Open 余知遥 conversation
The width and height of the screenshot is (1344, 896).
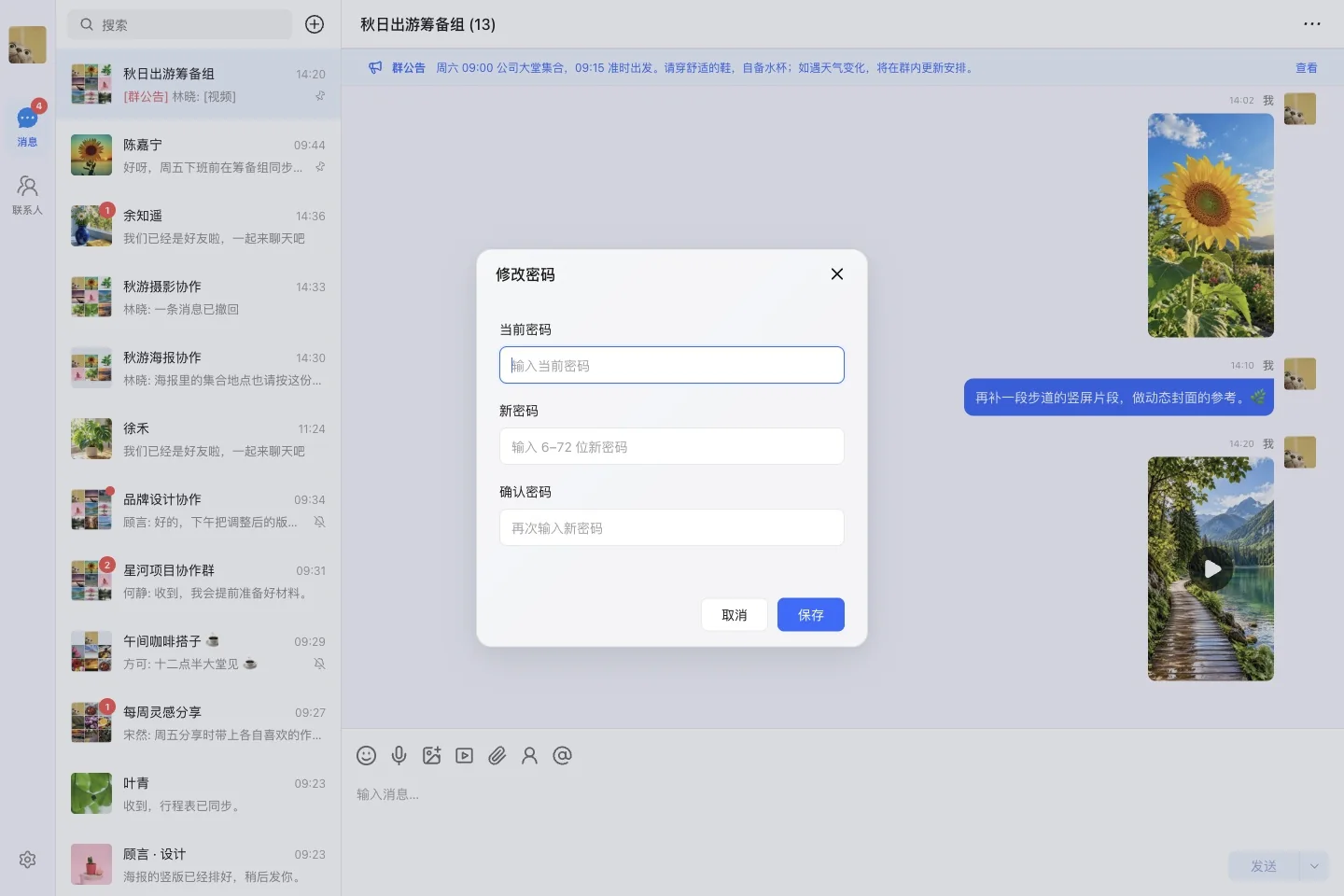pos(198,226)
